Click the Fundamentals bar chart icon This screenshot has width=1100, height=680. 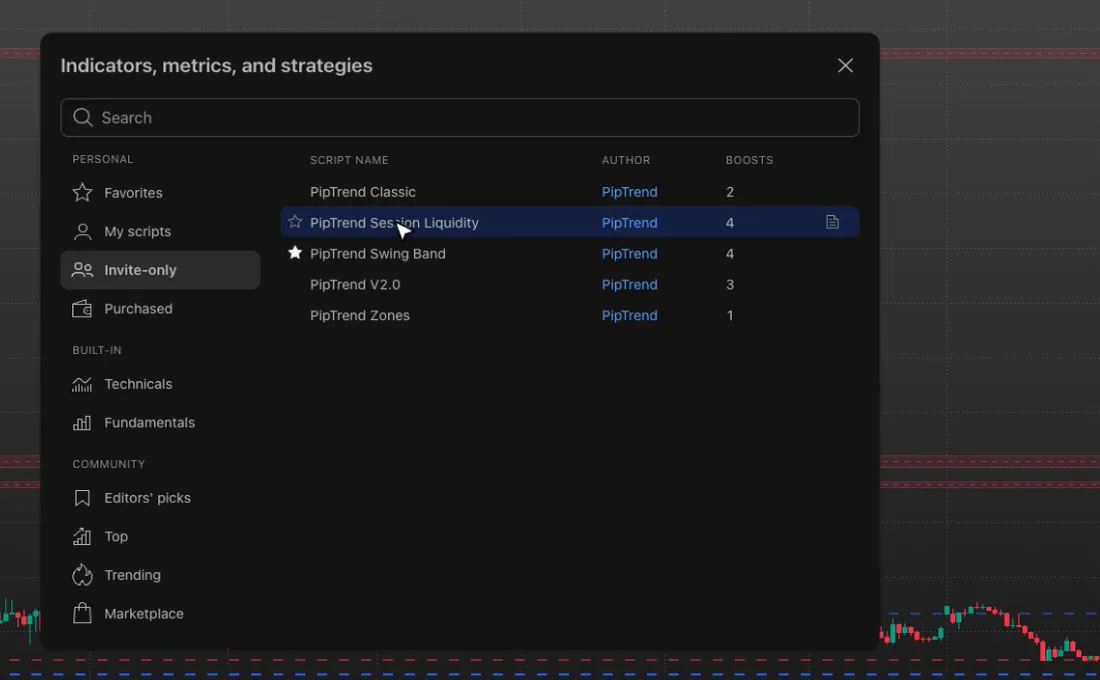point(82,422)
